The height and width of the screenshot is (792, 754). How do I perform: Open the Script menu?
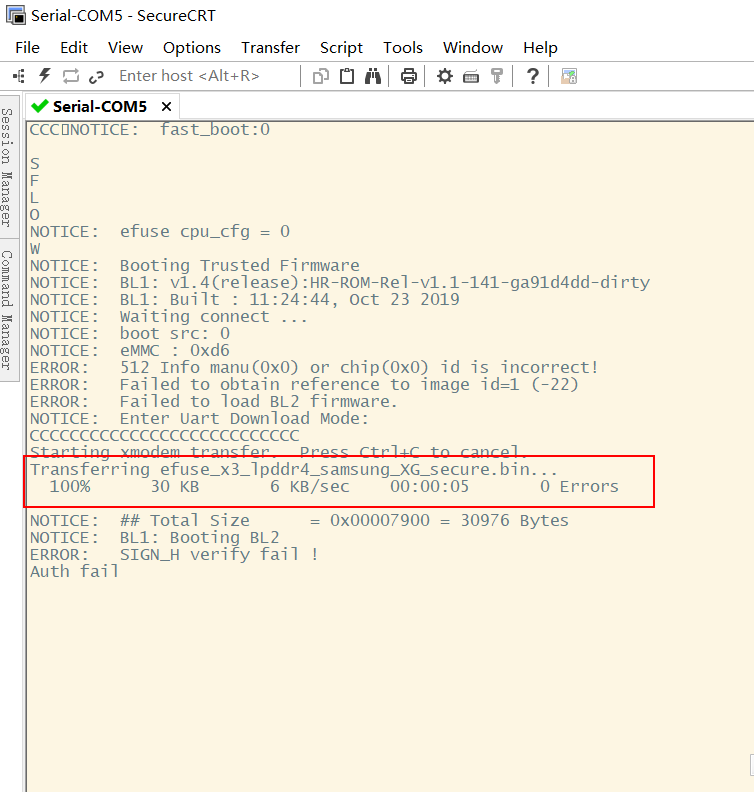point(341,48)
